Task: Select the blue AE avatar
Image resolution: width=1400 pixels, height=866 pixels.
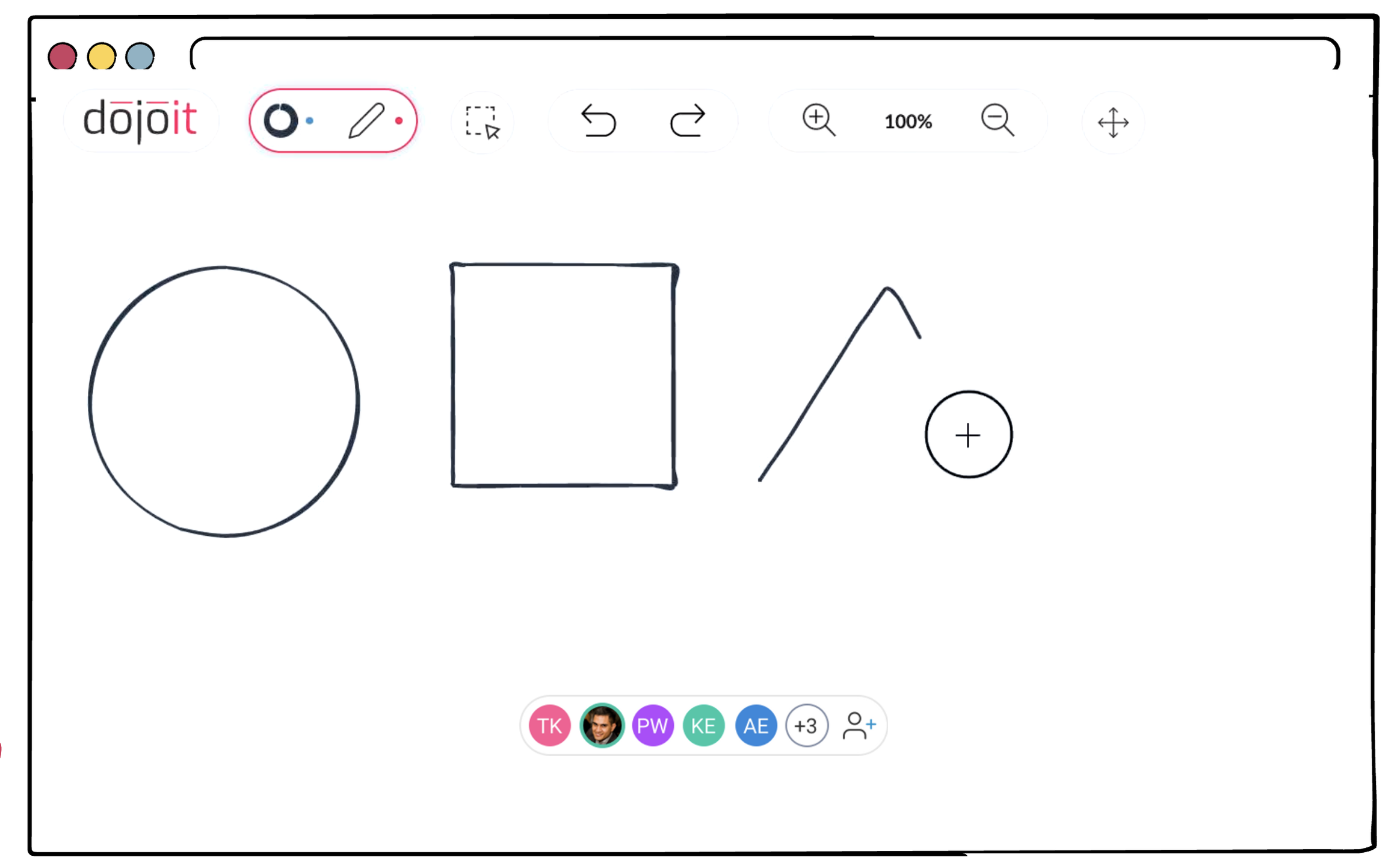Action: [756, 726]
